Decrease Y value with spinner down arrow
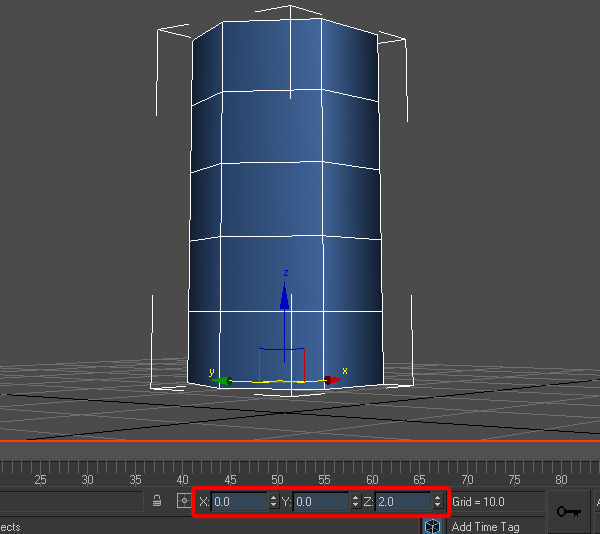600x534 pixels. (355, 505)
